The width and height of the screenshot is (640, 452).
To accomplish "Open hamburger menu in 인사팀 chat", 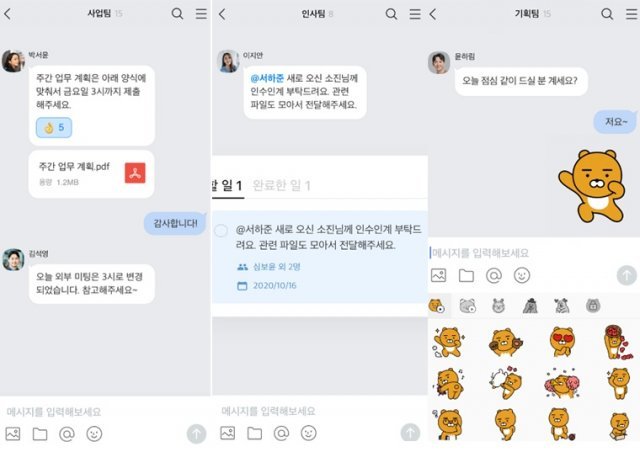I will [x=415, y=14].
